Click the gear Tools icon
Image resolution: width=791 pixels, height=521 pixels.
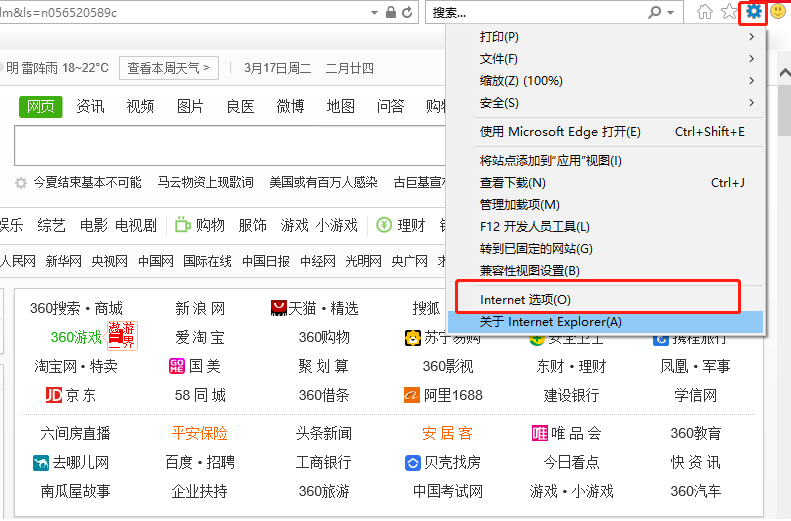click(x=754, y=12)
